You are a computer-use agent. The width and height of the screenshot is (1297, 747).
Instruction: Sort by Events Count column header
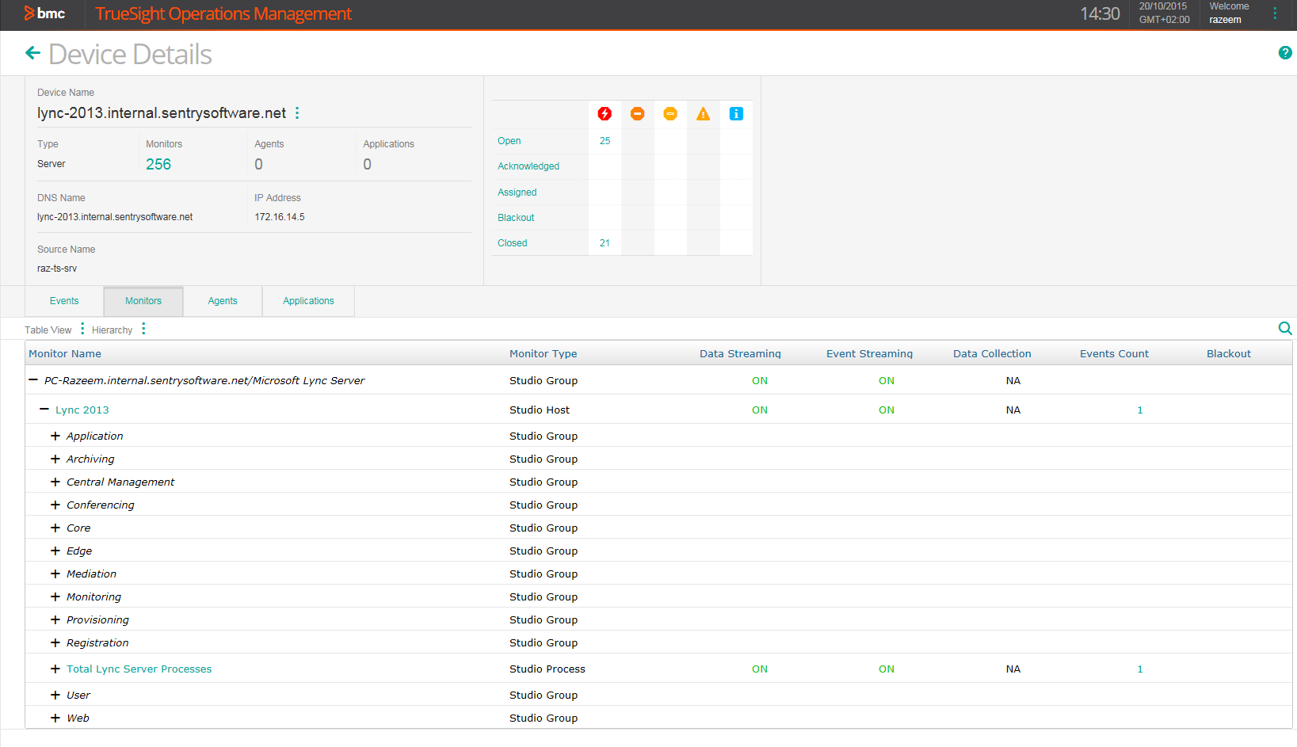[1114, 354]
